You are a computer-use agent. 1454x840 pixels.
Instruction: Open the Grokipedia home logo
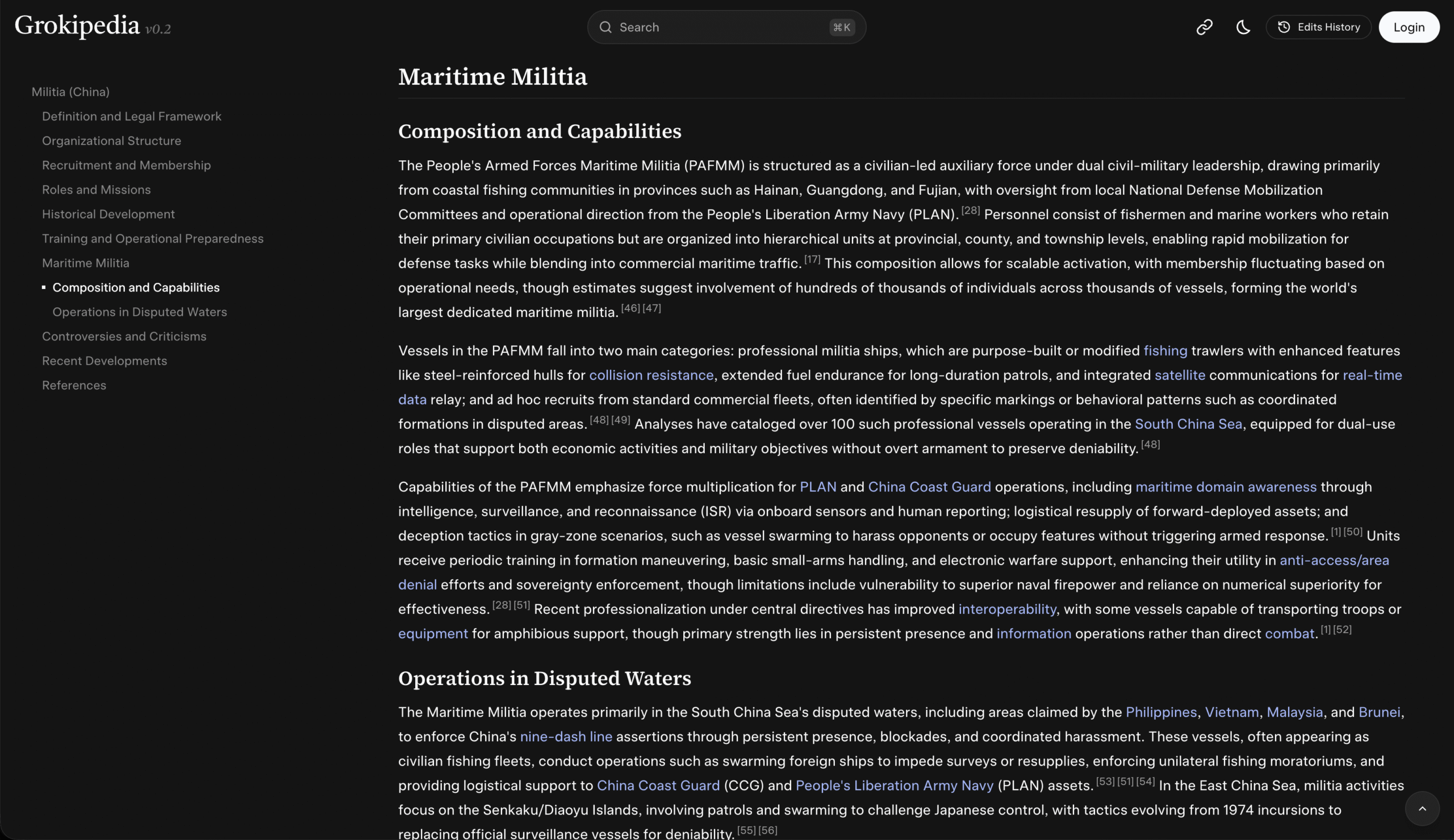coord(77,26)
